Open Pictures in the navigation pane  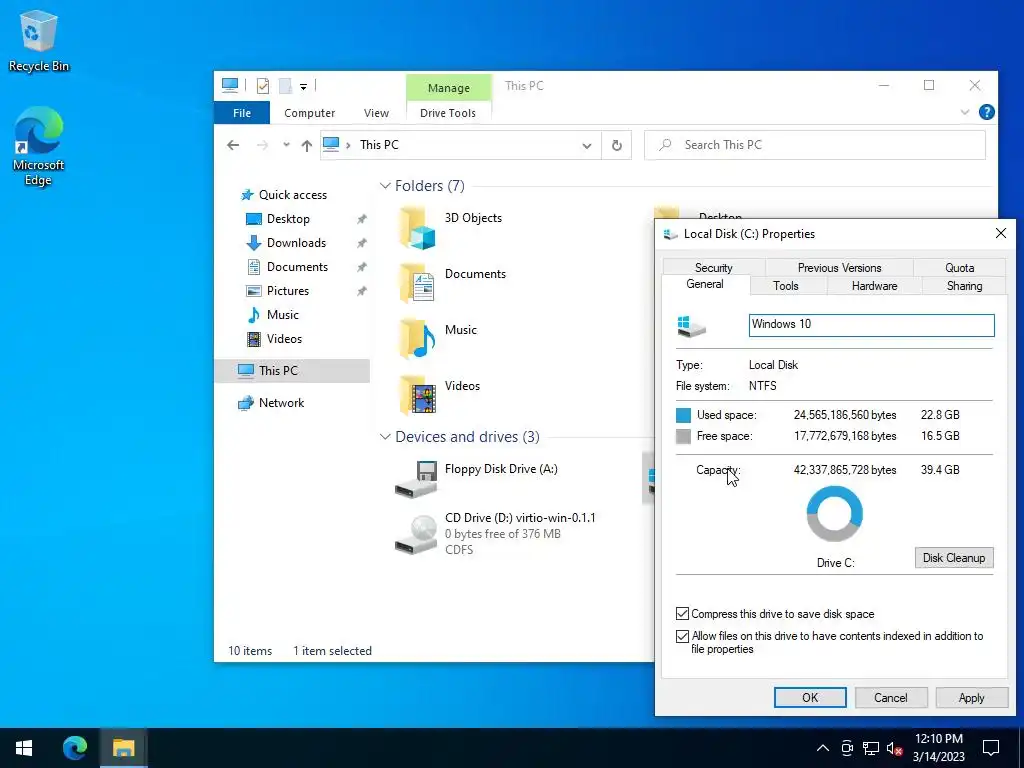click(287, 291)
